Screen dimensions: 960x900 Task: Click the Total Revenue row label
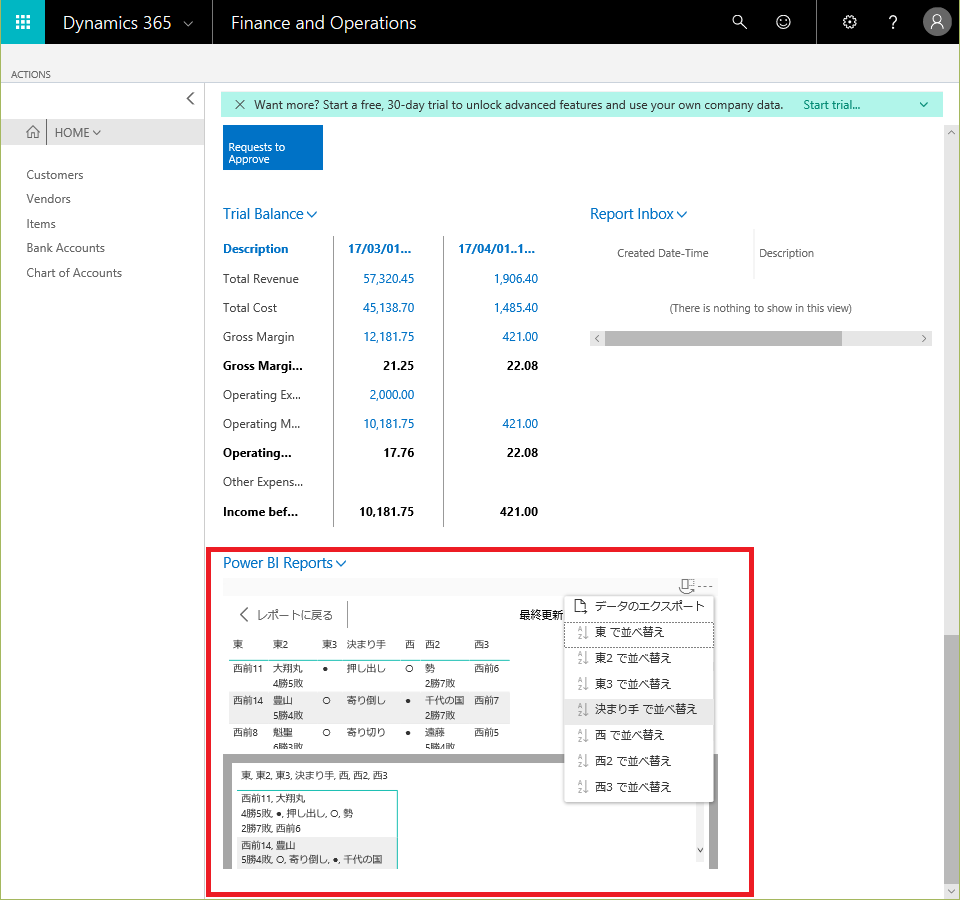[261, 279]
